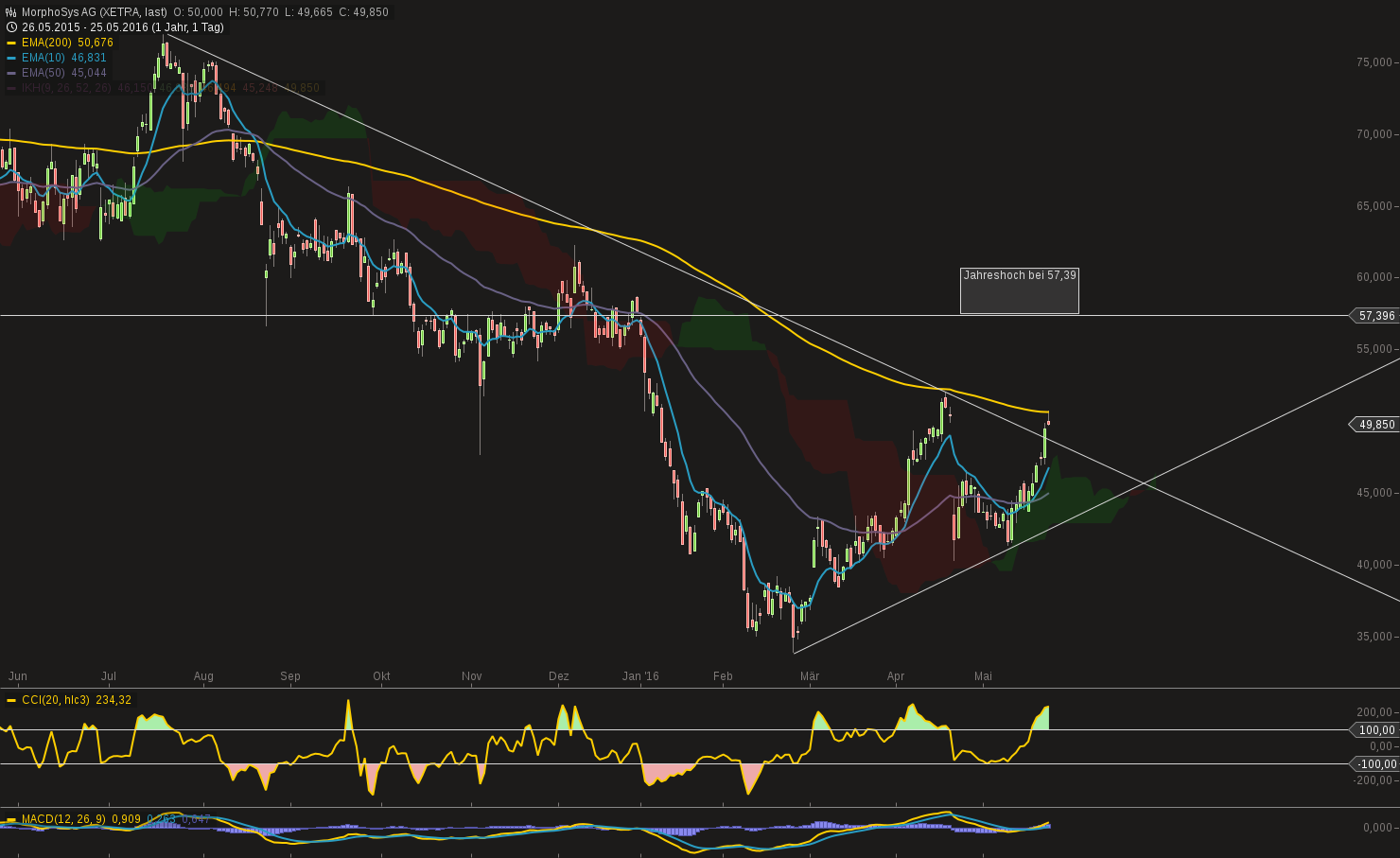Click the 60,000 price axis label
This screenshot has height=858, width=1400.
pyautogui.click(x=1374, y=277)
